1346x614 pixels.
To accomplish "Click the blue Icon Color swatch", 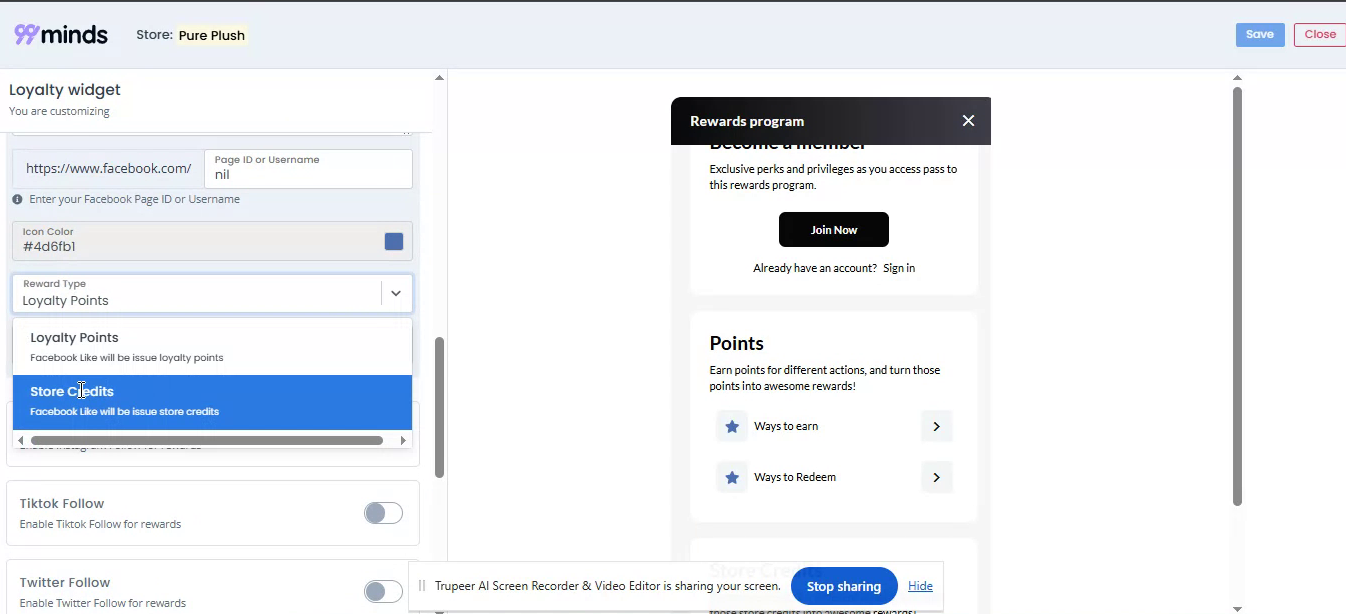I will [x=394, y=241].
